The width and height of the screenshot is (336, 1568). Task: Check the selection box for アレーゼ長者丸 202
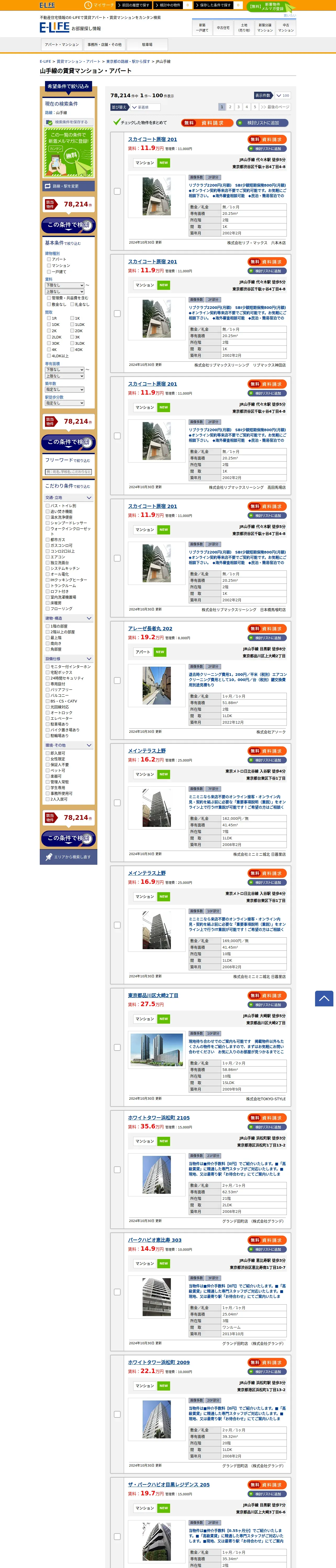tap(117, 681)
